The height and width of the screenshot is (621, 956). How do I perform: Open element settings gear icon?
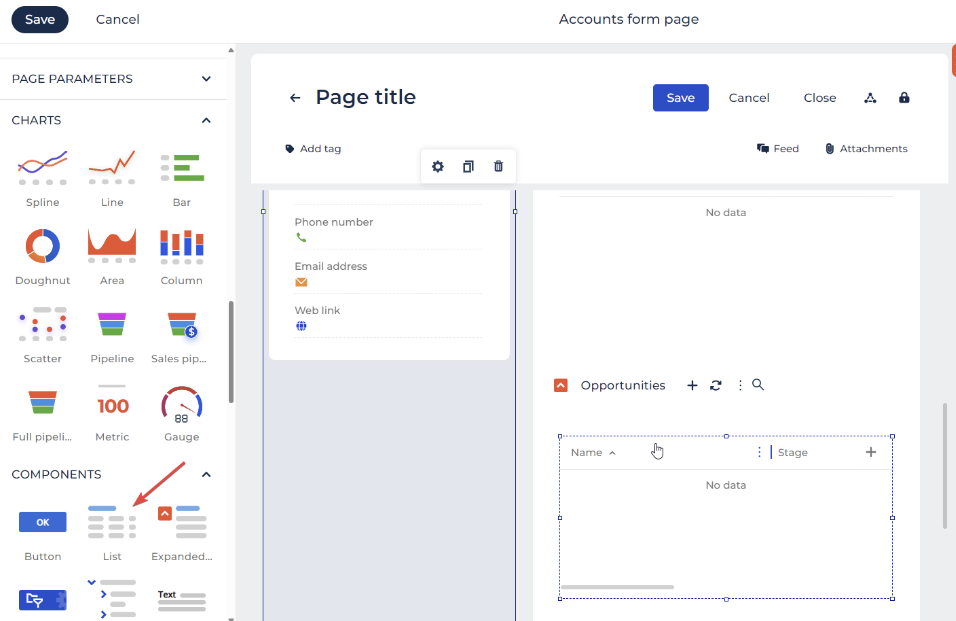[438, 166]
